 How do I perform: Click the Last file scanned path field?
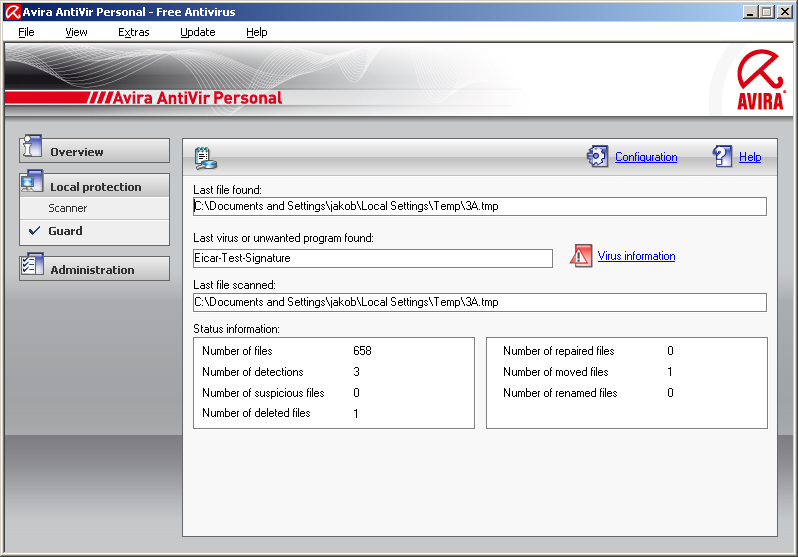pyautogui.click(x=479, y=302)
